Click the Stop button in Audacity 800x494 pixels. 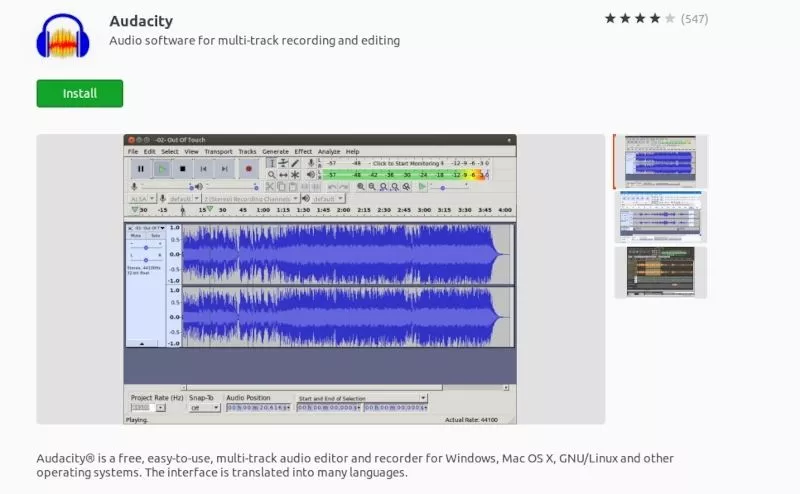pyautogui.click(x=183, y=169)
